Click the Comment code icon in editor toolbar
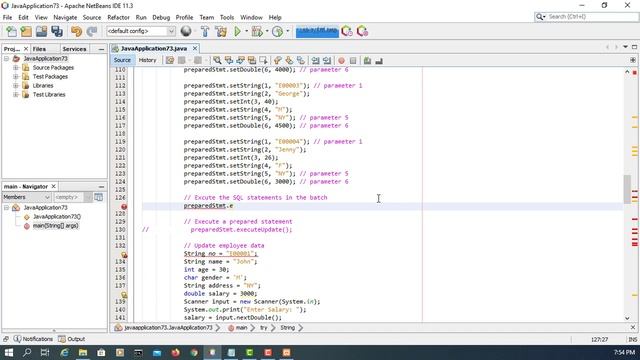Screen dimensions: 640x360 pos(367,60)
